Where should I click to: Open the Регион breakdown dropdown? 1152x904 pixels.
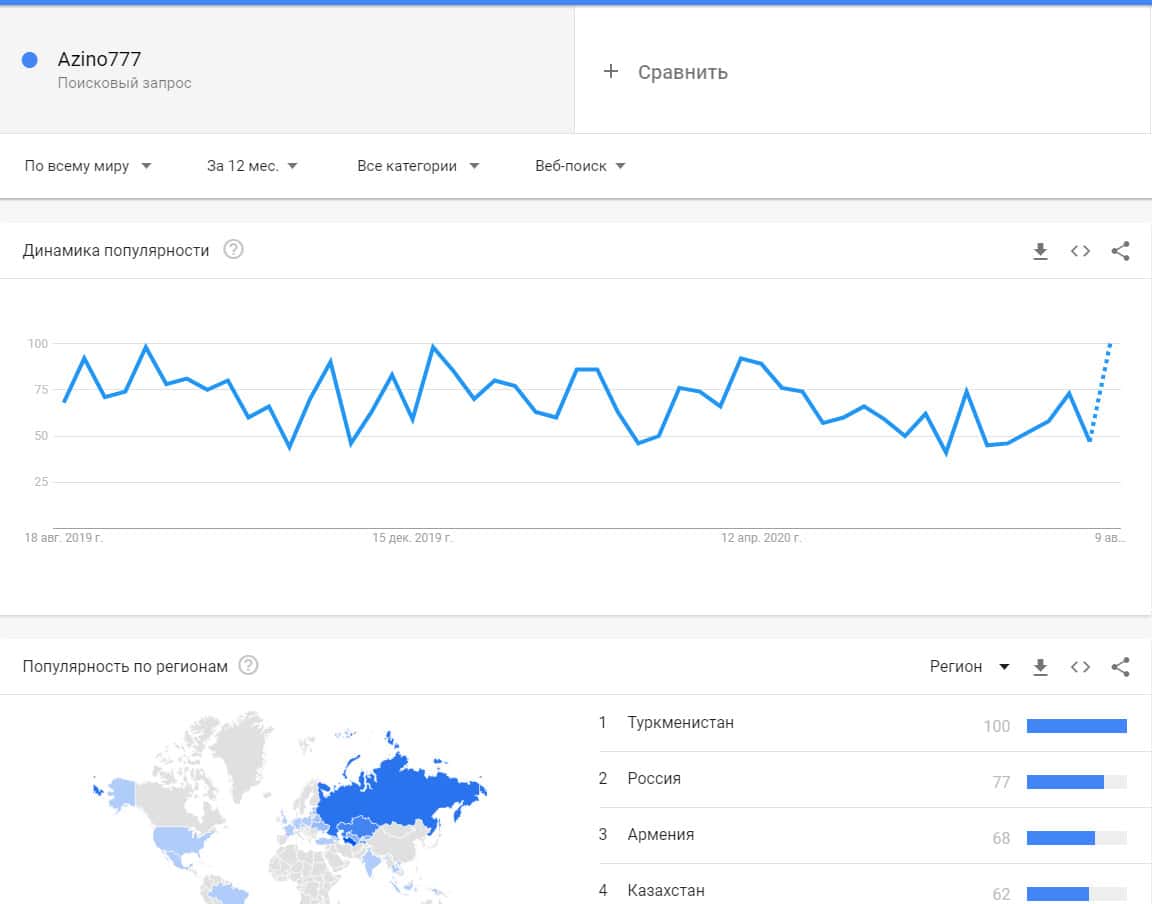point(969,667)
